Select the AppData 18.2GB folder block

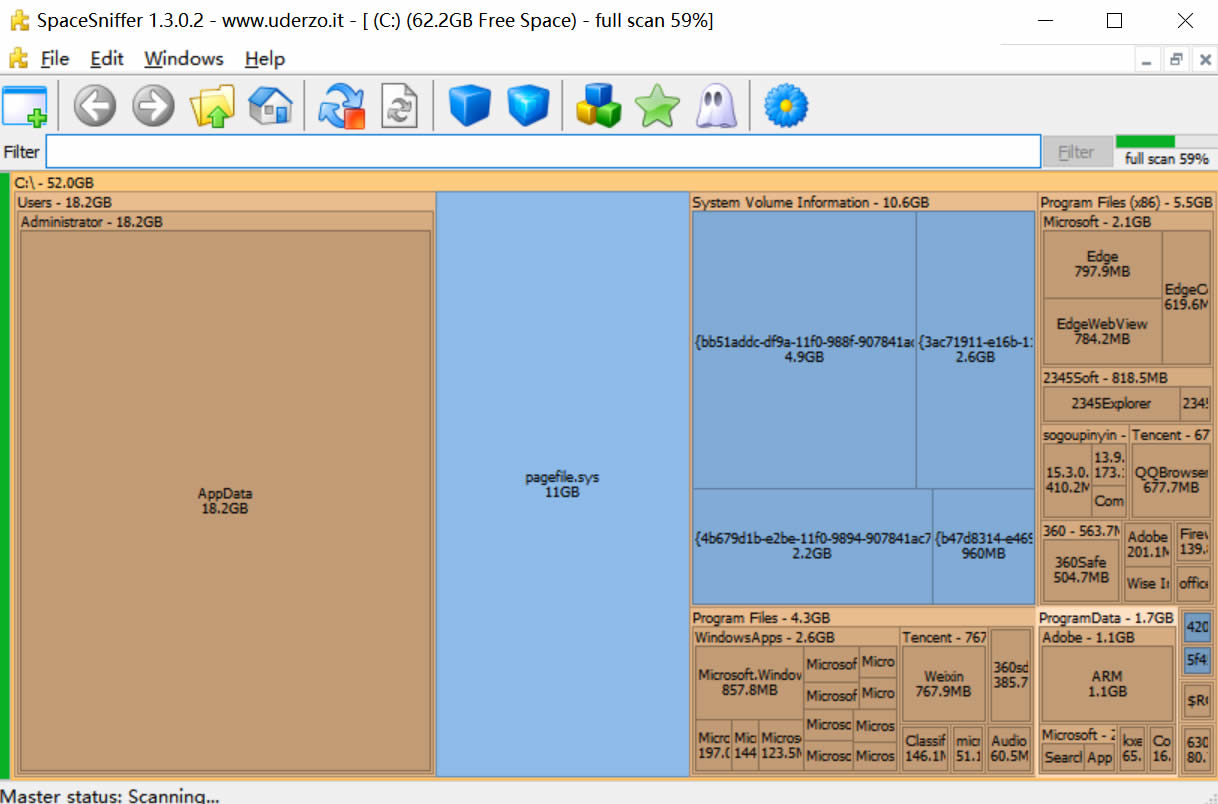[x=225, y=500]
